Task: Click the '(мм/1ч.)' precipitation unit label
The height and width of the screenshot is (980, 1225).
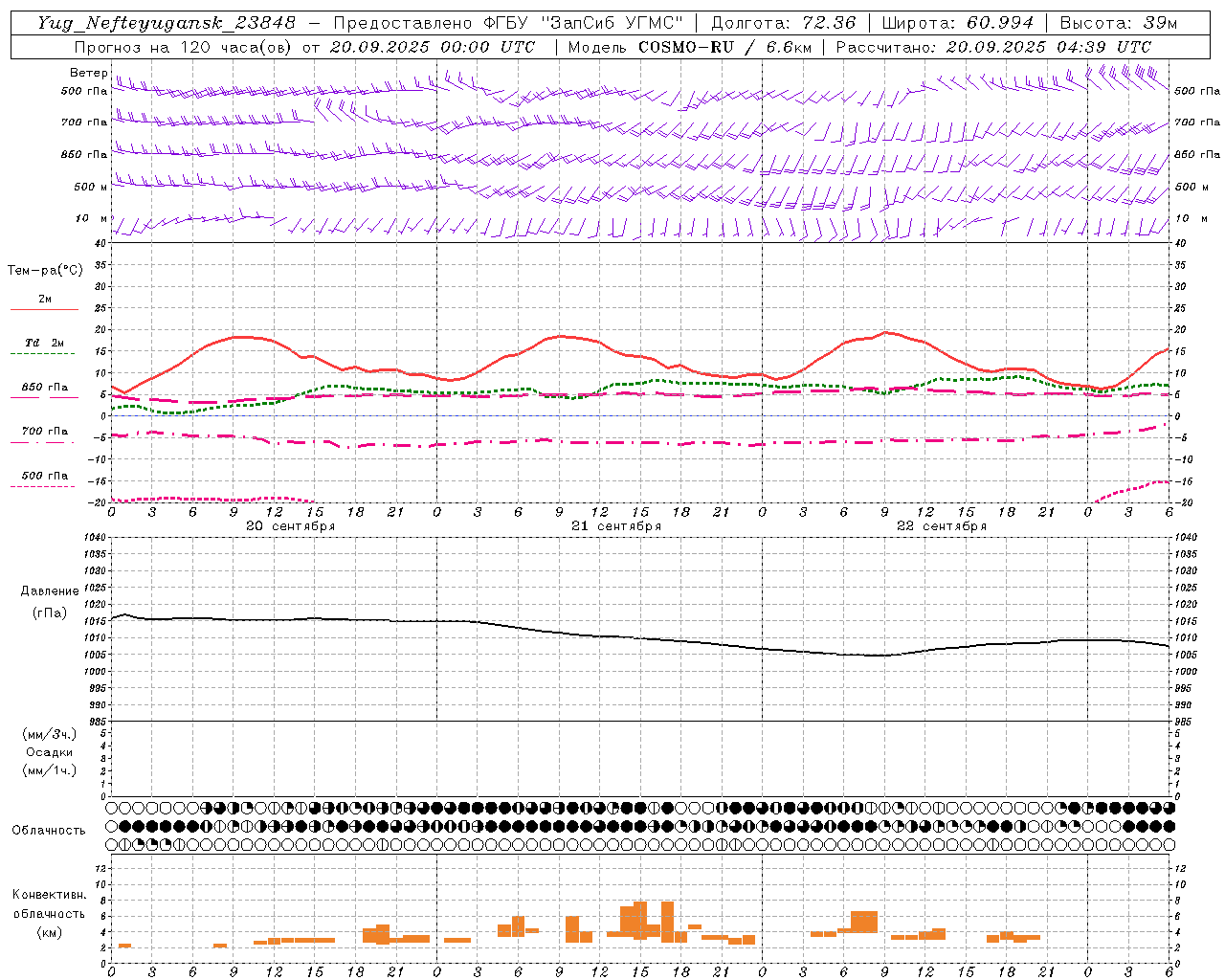Action: (49, 770)
